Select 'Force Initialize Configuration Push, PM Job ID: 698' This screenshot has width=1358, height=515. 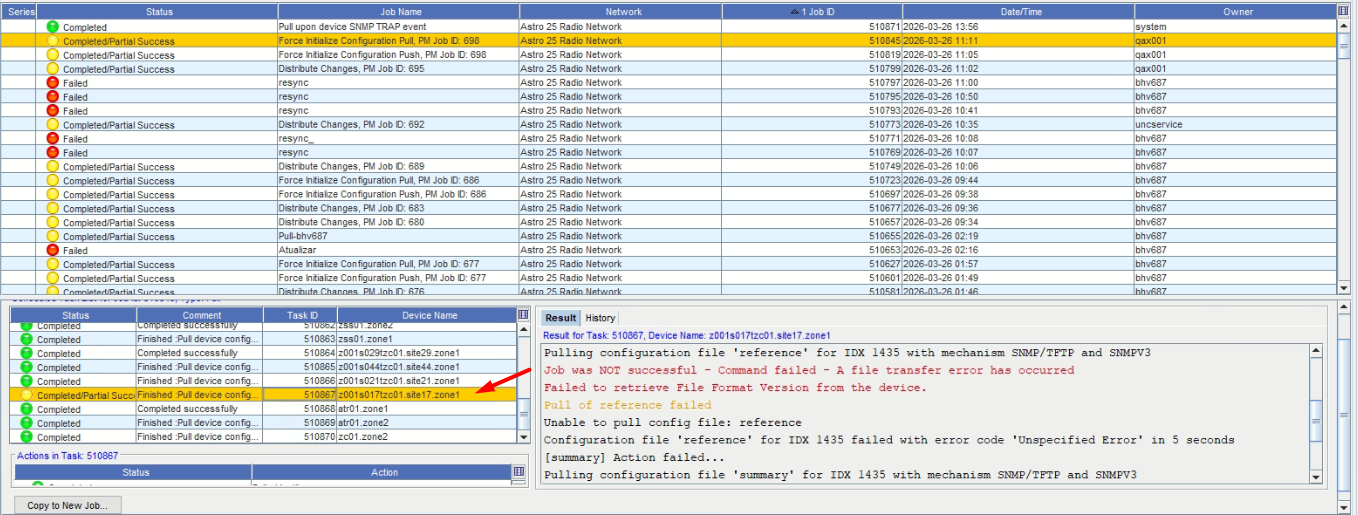[398, 55]
